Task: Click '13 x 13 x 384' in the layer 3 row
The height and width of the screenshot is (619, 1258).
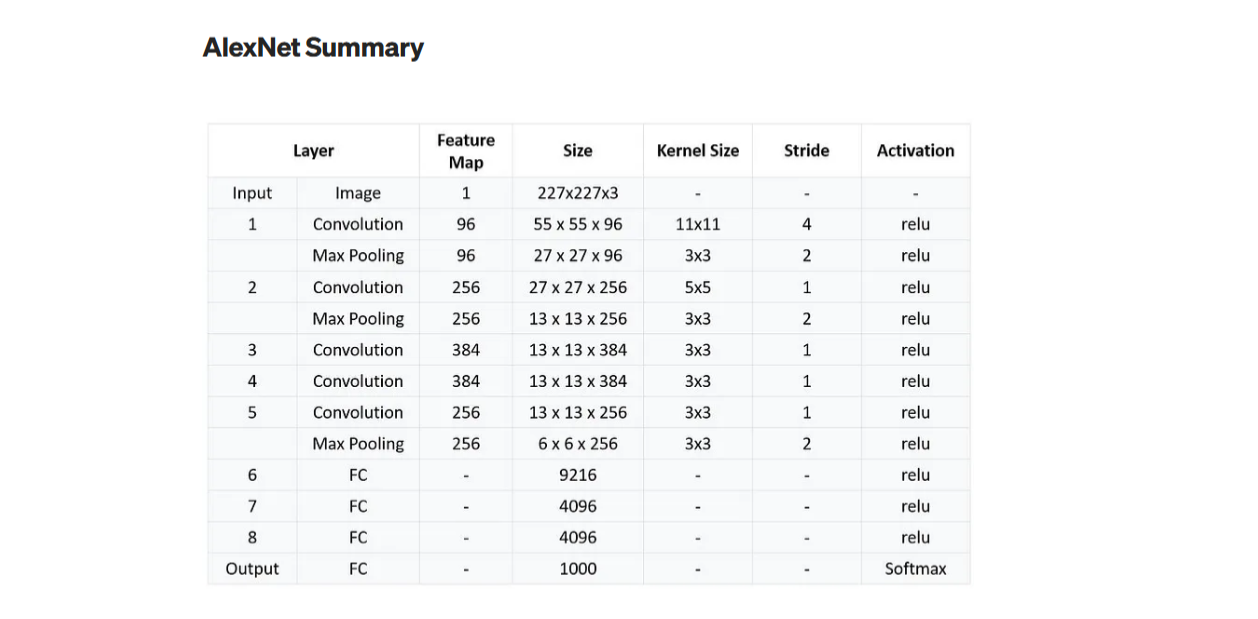Action: click(x=578, y=350)
